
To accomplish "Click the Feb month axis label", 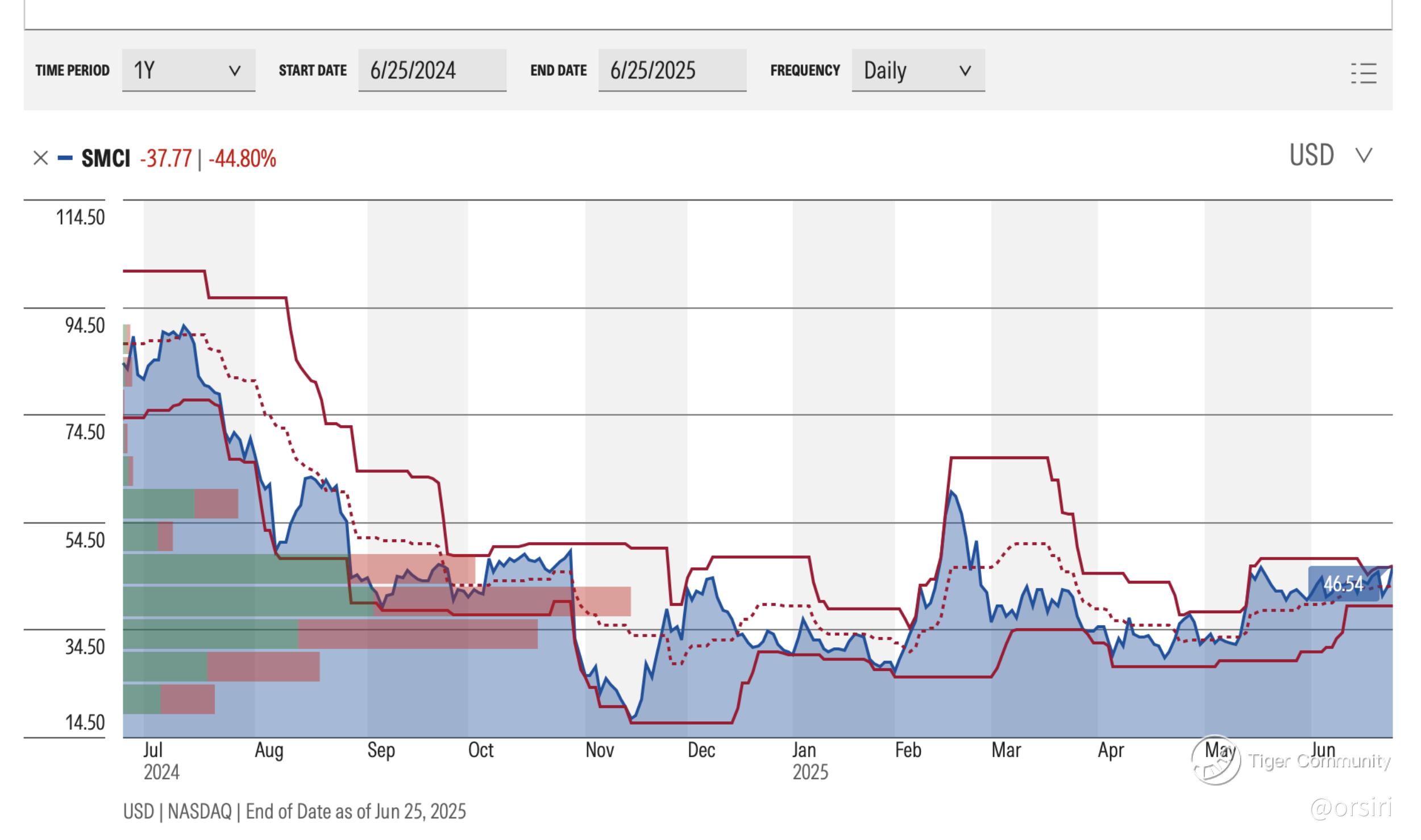I will pyautogui.click(x=908, y=751).
